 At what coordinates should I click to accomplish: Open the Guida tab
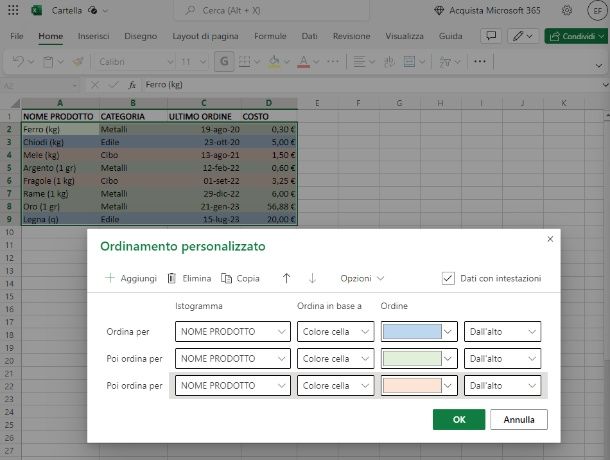tap(450, 36)
